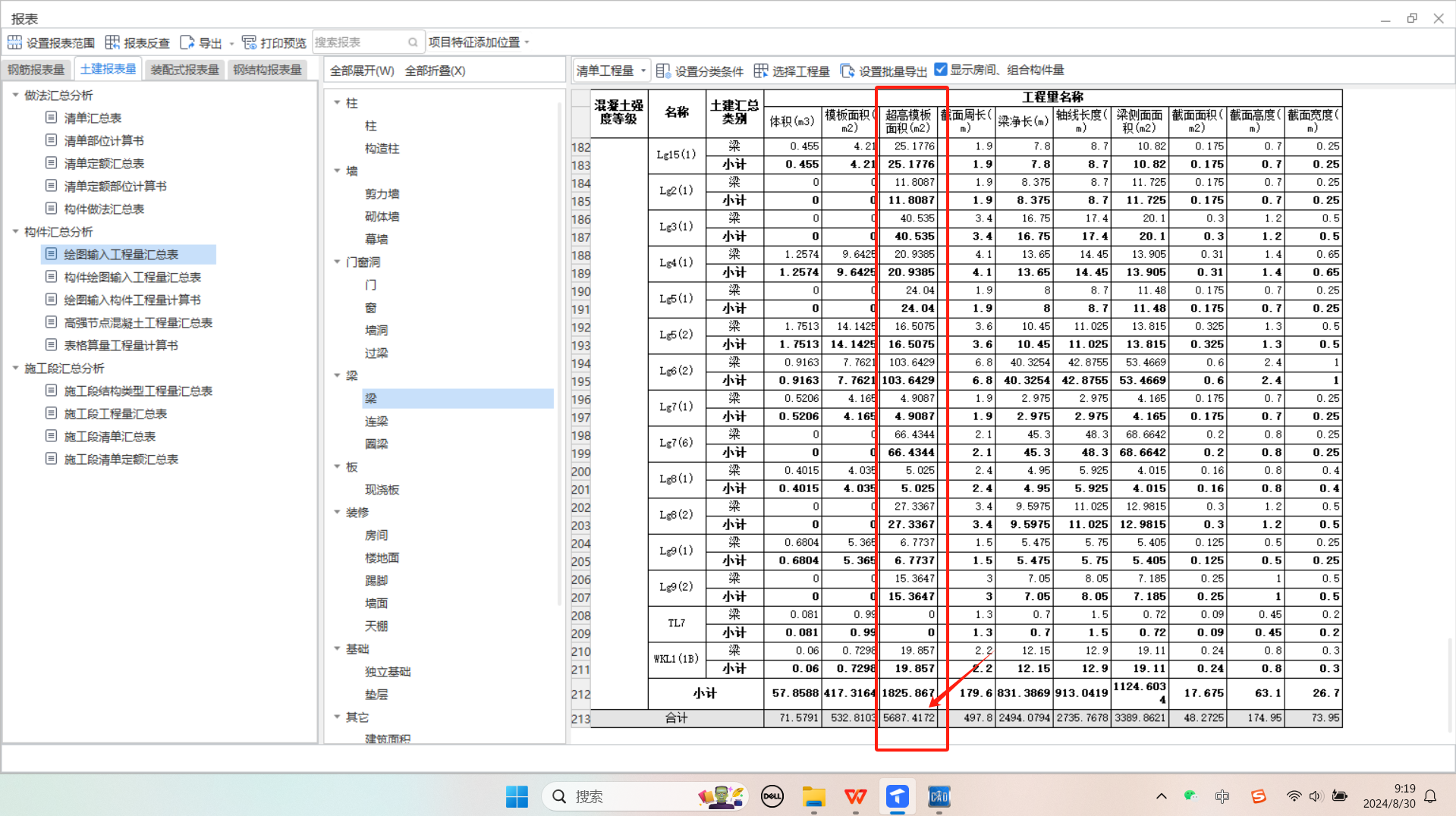Collapse the 装修 category node
The height and width of the screenshot is (816, 1456).
pyautogui.click(x=337, y=512)
